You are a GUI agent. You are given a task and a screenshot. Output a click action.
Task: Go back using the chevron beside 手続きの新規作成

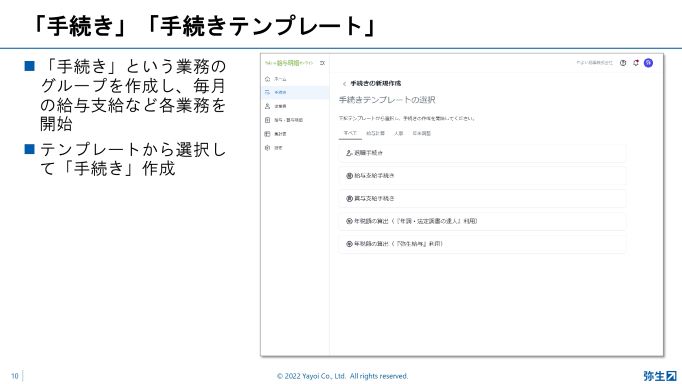(344, 83)
